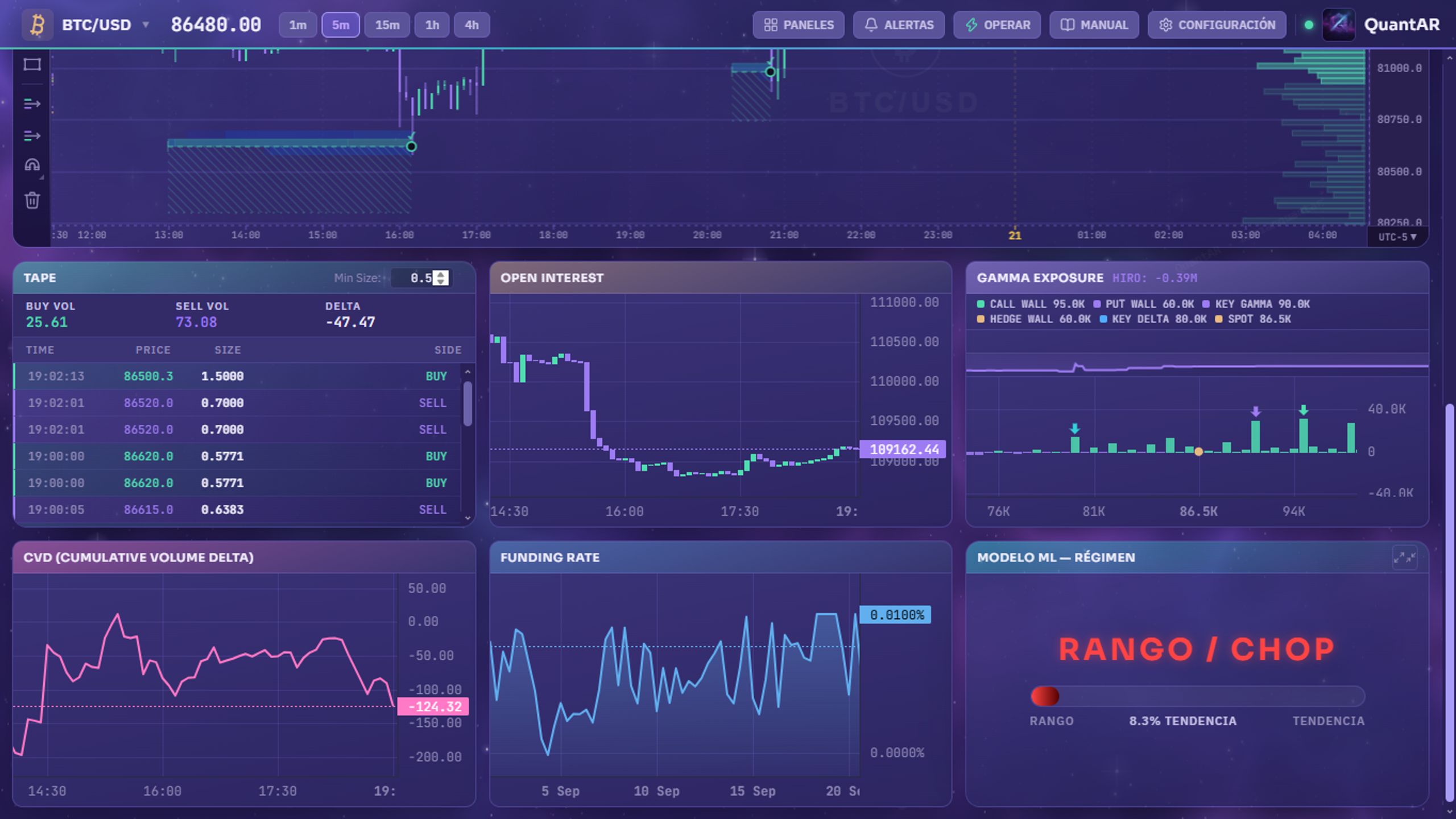Select the 15m timeframe
1456x819 pixels.
point(387,25)
